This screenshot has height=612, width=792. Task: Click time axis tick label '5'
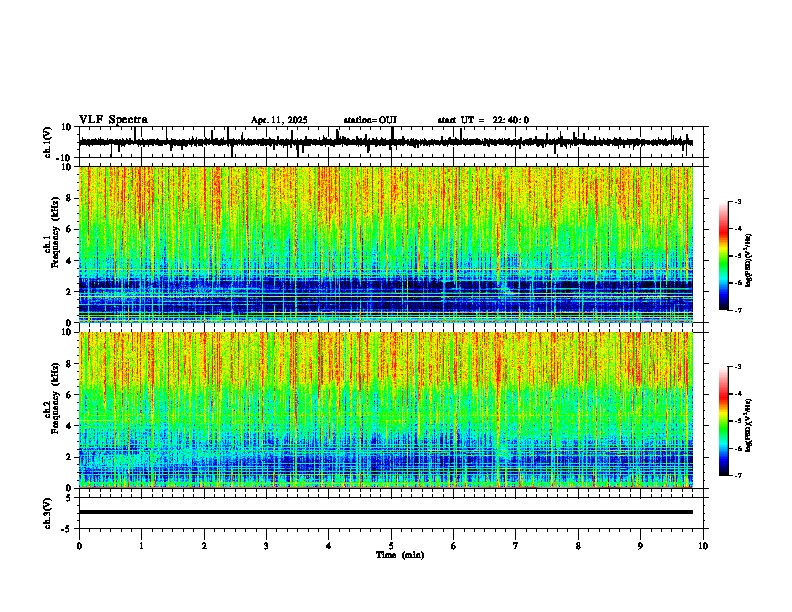[x=391, y=546]
